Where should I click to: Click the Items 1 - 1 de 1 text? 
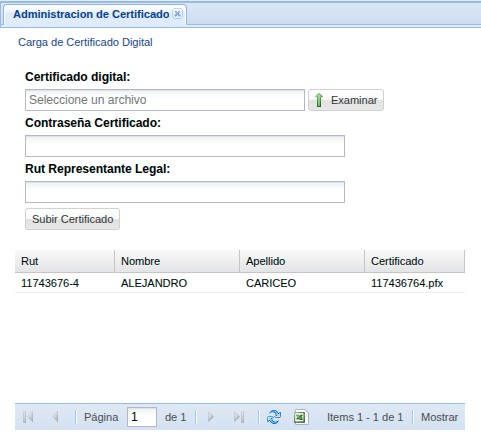(365, 417)
